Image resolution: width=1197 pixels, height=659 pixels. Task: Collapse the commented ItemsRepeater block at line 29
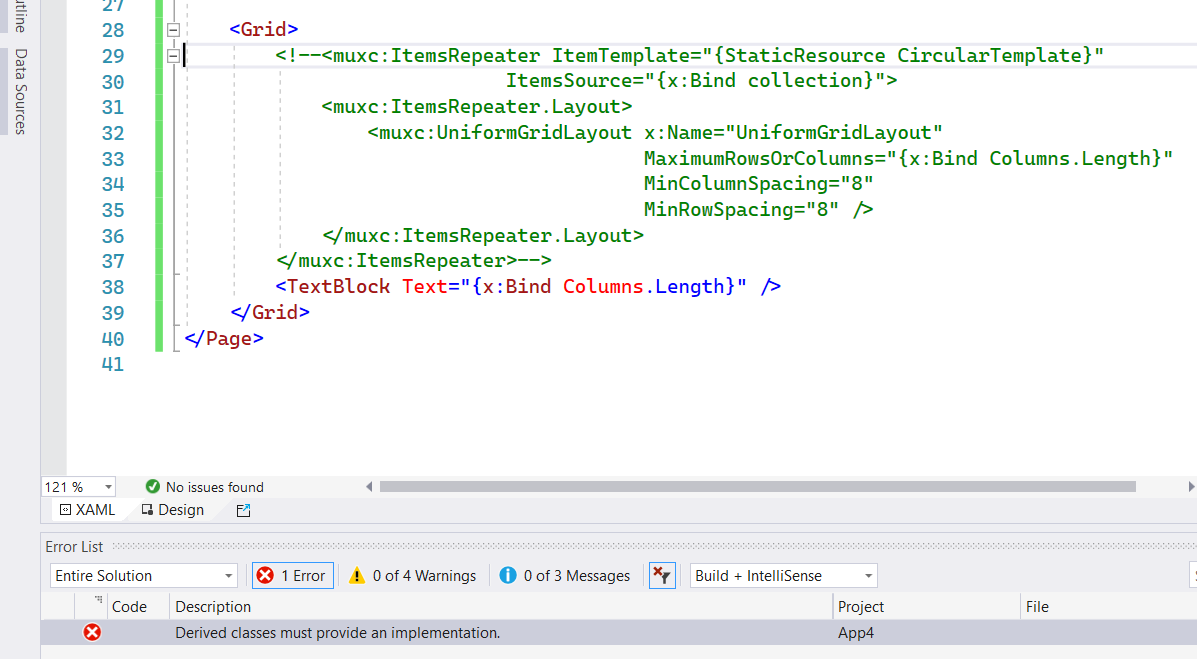coord(172,55)
